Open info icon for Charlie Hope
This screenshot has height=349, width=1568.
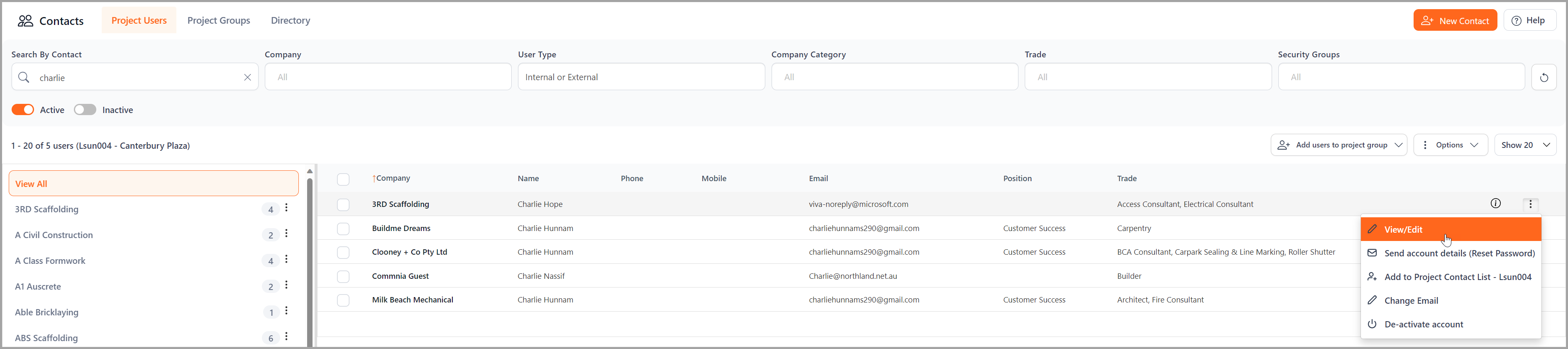pyautogui.click(x=1495, y=204)
